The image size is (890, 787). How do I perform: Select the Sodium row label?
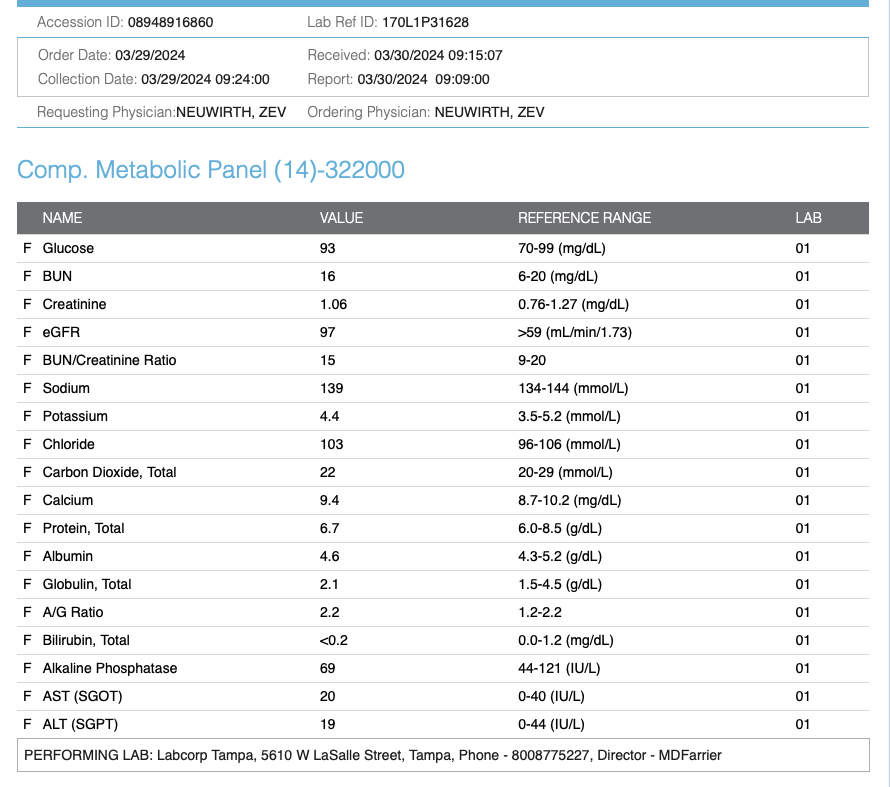[66, 388]
